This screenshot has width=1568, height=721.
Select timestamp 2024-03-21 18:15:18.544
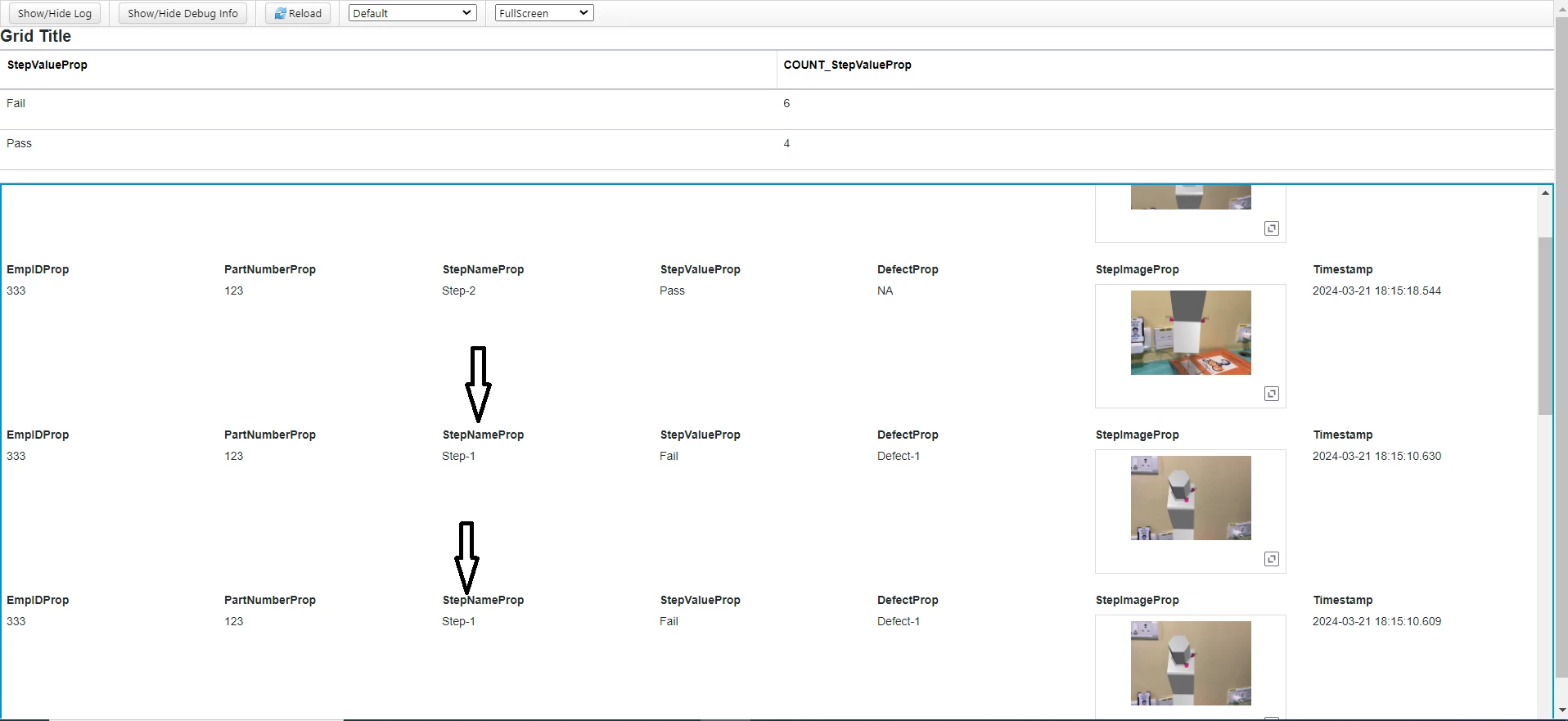coord(1377,291)
